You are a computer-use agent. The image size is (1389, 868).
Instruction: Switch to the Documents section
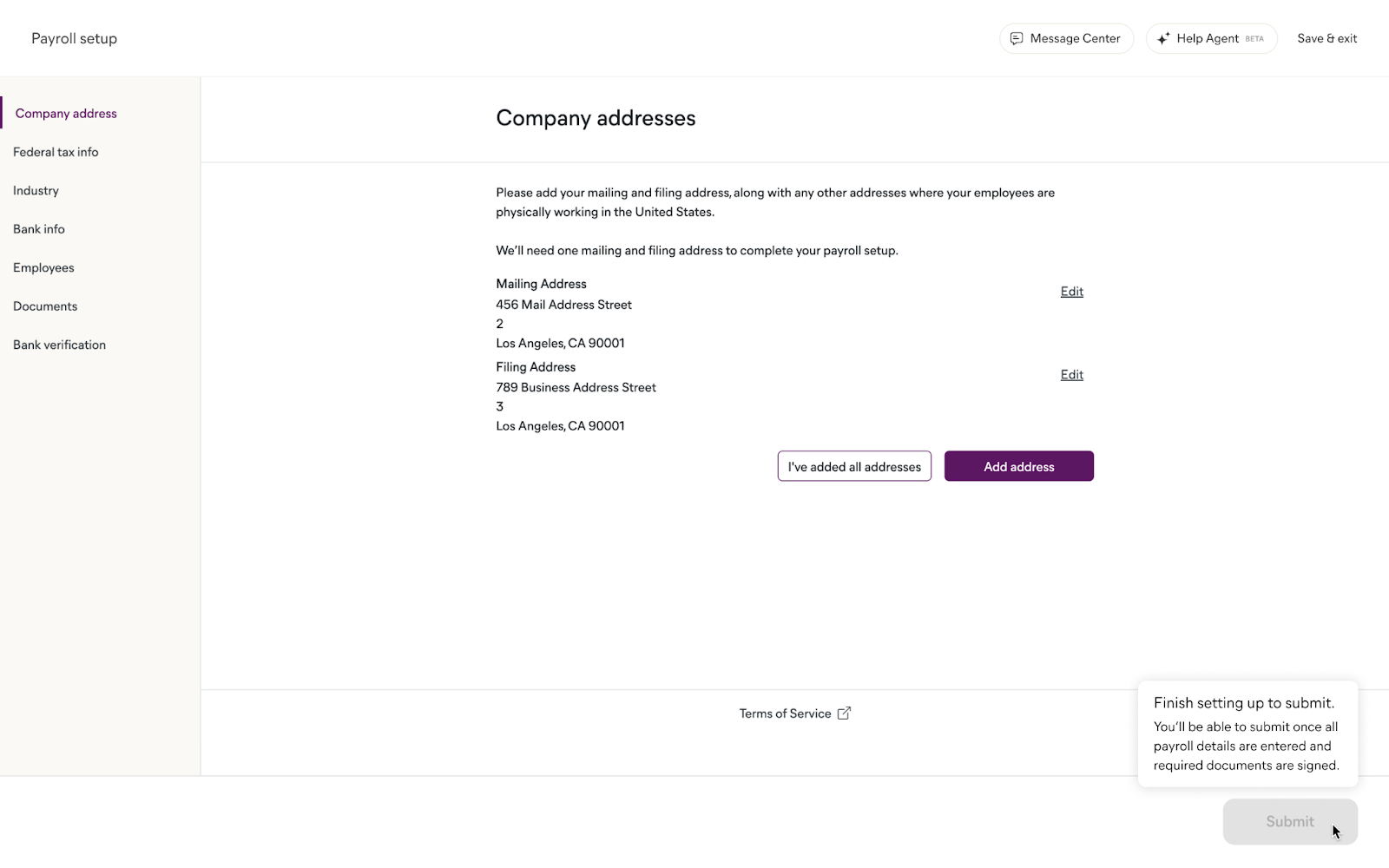pos(45,306)
